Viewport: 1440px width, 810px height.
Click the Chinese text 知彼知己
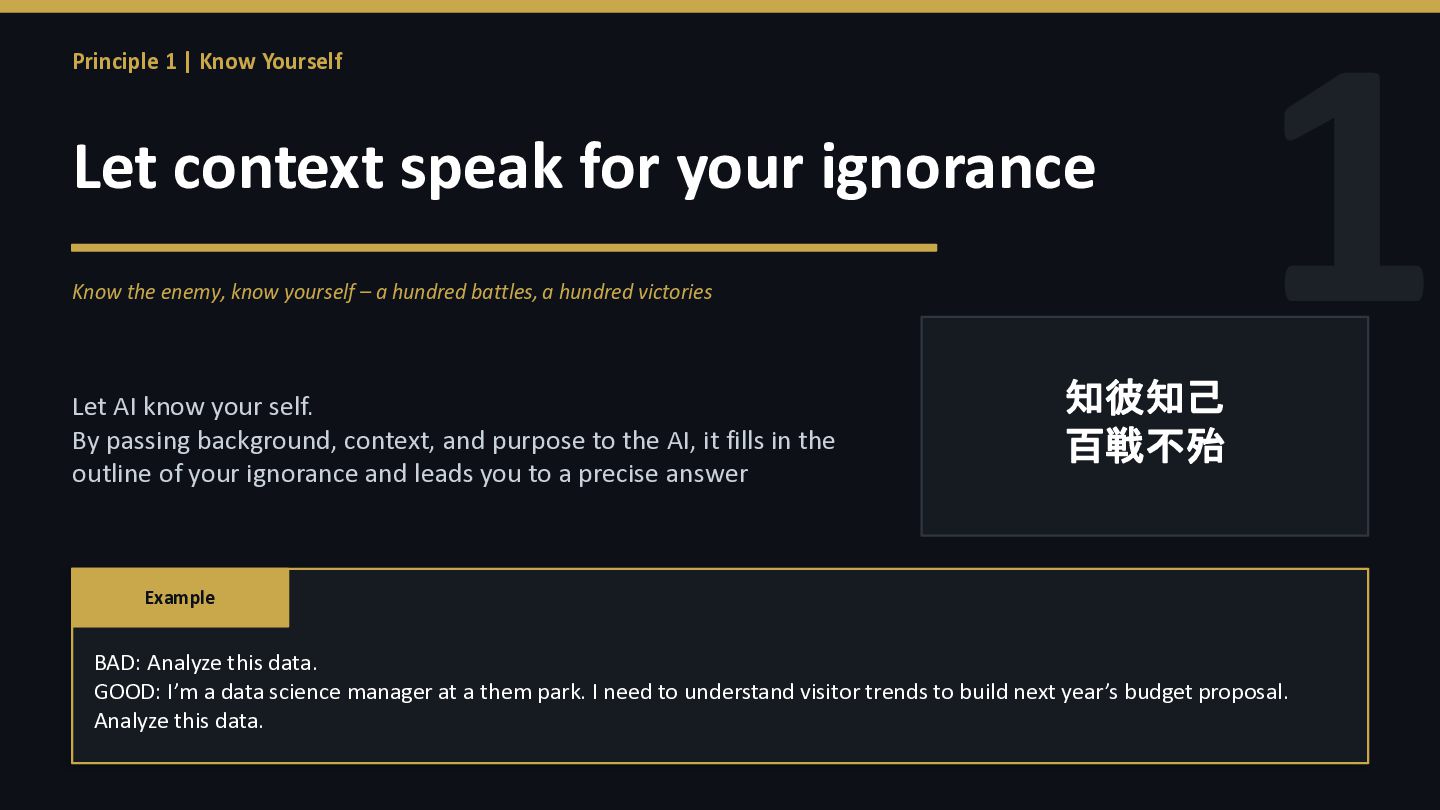click(1144, 398)
